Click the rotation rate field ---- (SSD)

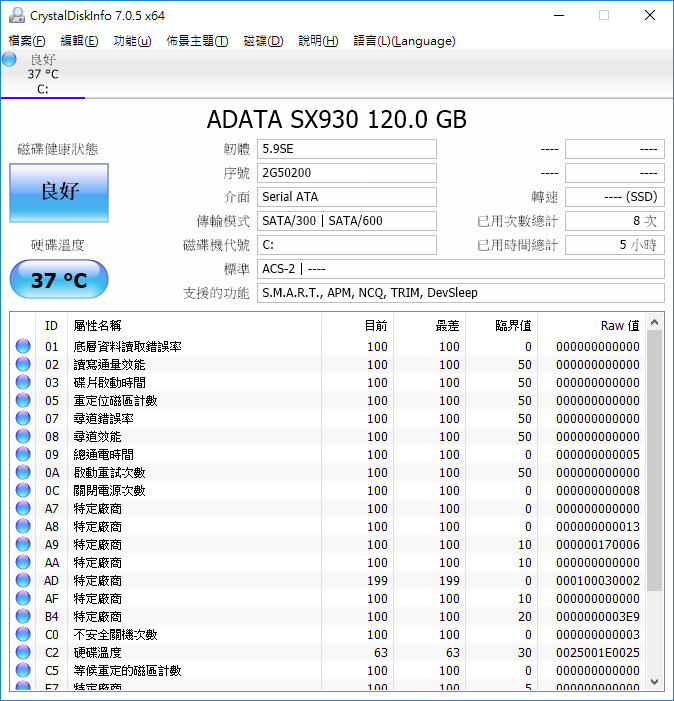(x=615, y=197)
